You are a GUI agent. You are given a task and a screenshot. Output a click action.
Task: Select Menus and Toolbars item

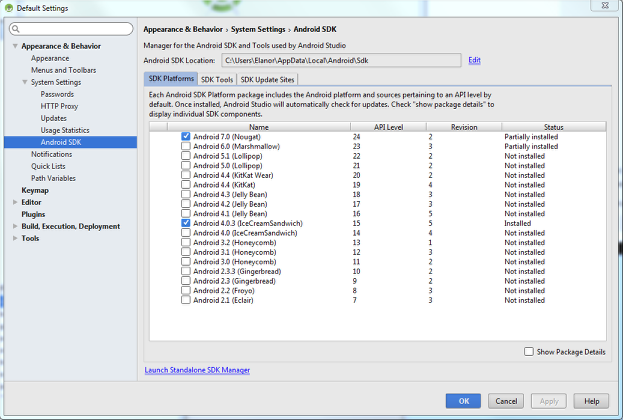(x=64, y=70)
